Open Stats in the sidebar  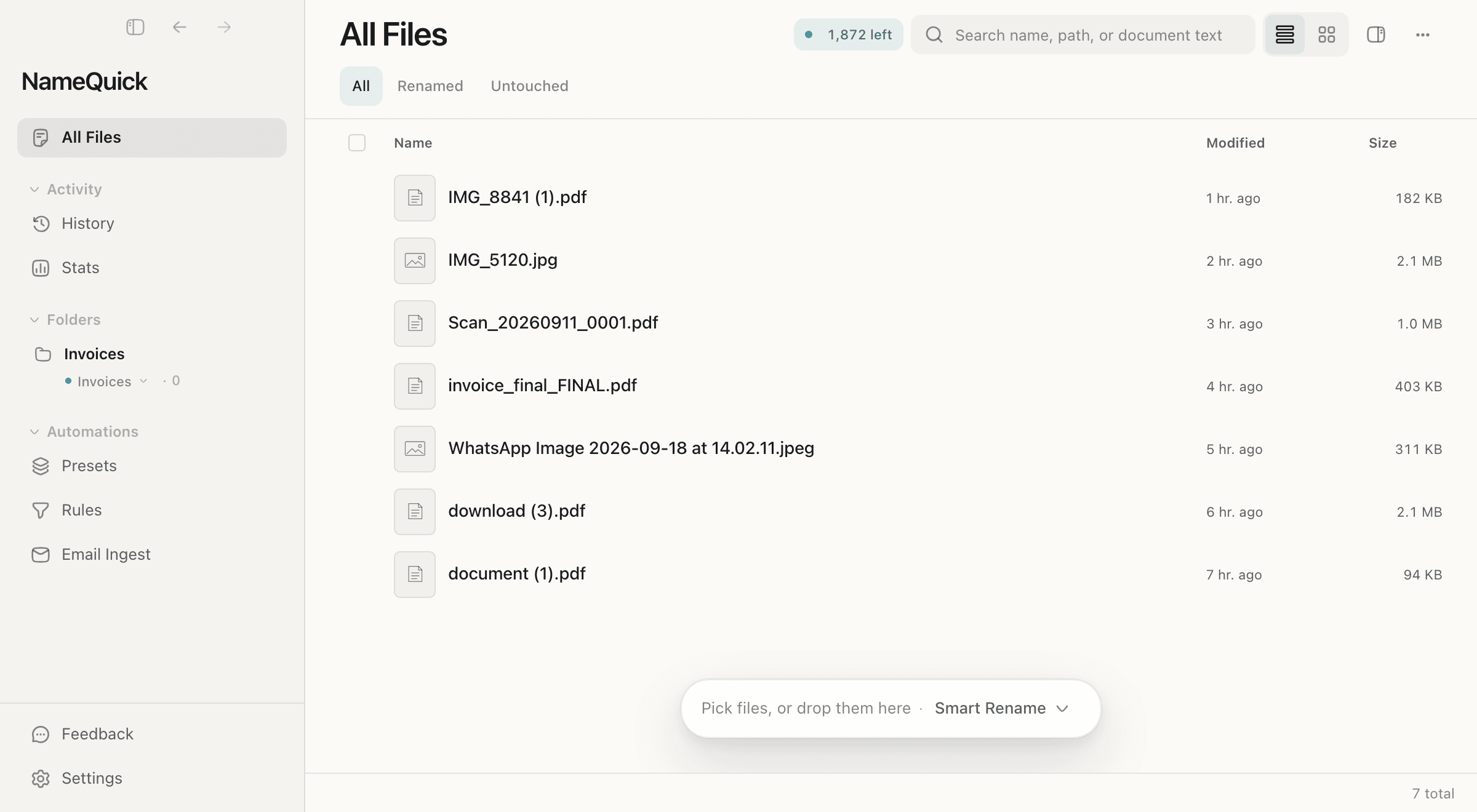(x=152, y=268)
